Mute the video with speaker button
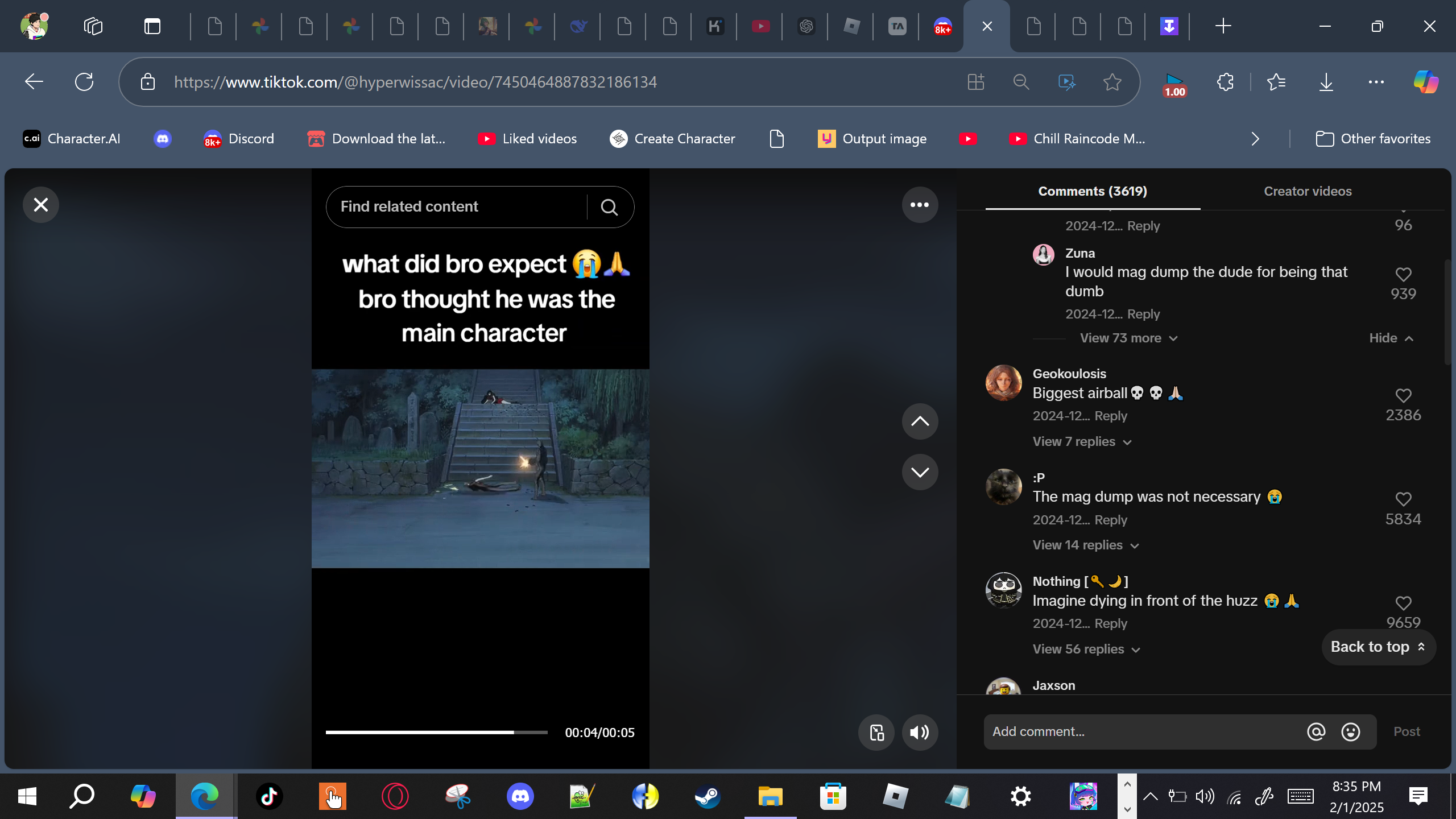Viewport: 1456px width, 819px height. pos(919,733)
